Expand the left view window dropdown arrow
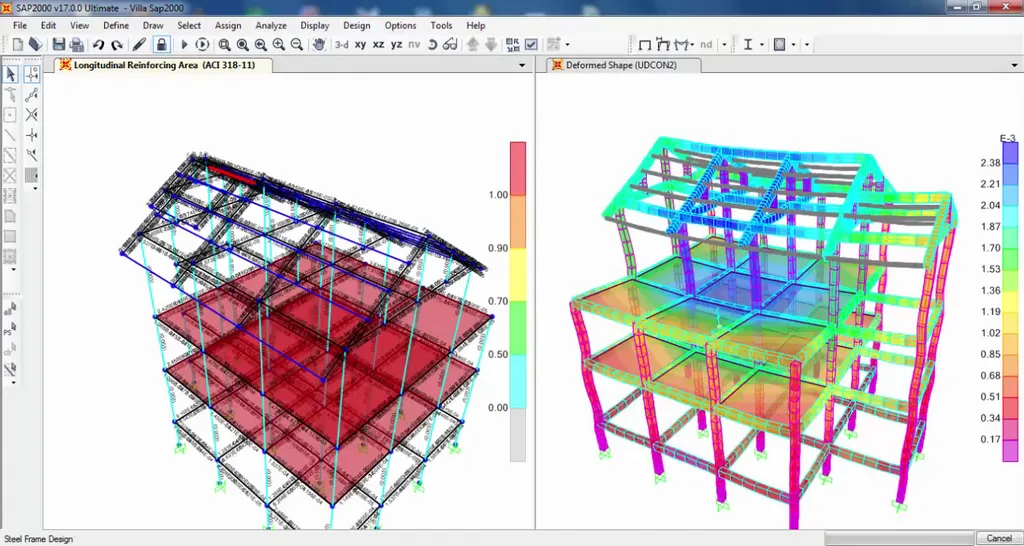Screen dimensions: 1024x546 tap(522, 66)
